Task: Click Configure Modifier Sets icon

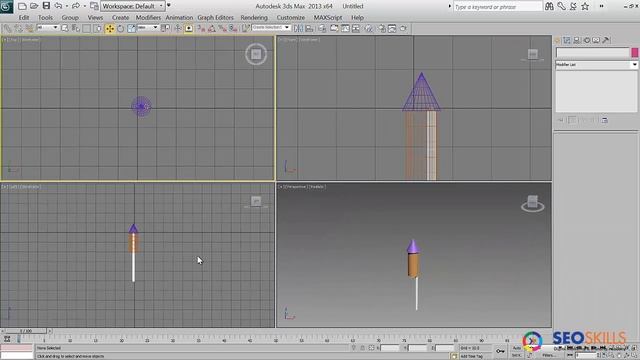Action: click(x=604, y=120)
